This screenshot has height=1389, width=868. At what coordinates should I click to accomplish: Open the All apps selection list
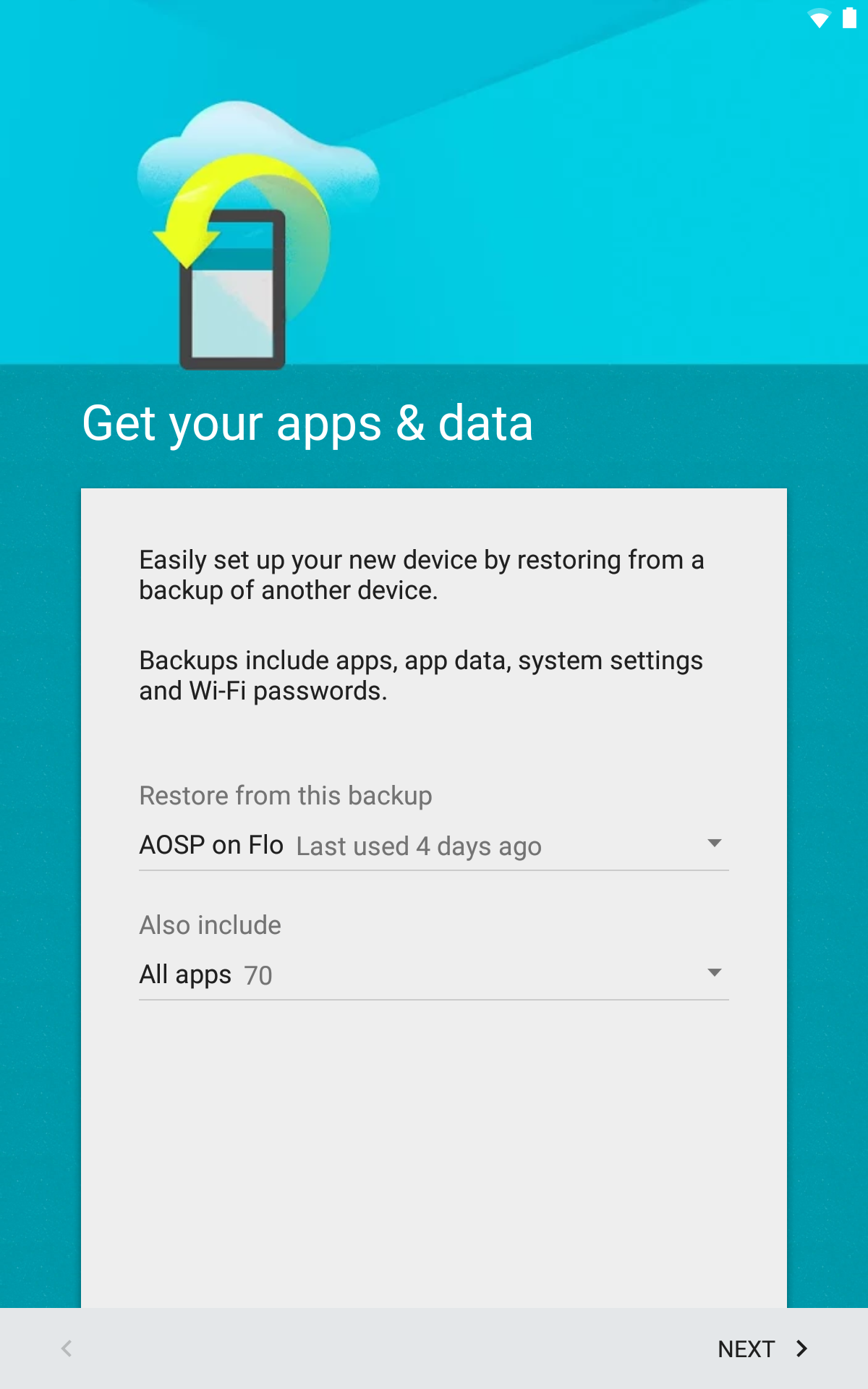434,974
